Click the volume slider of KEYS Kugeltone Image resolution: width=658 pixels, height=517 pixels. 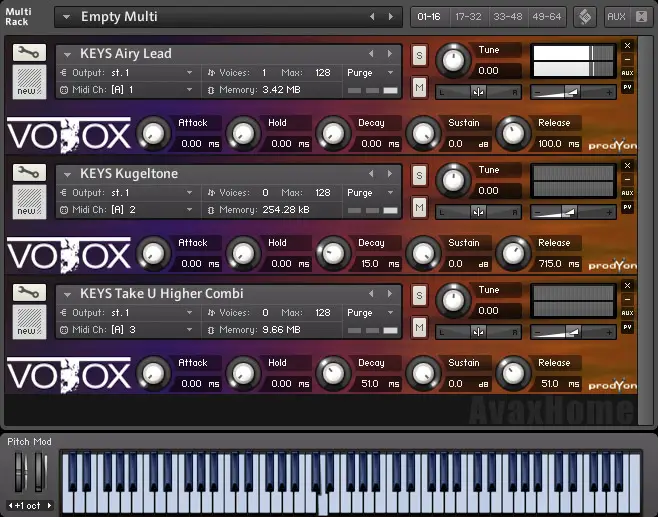click(x=573, y=212)
